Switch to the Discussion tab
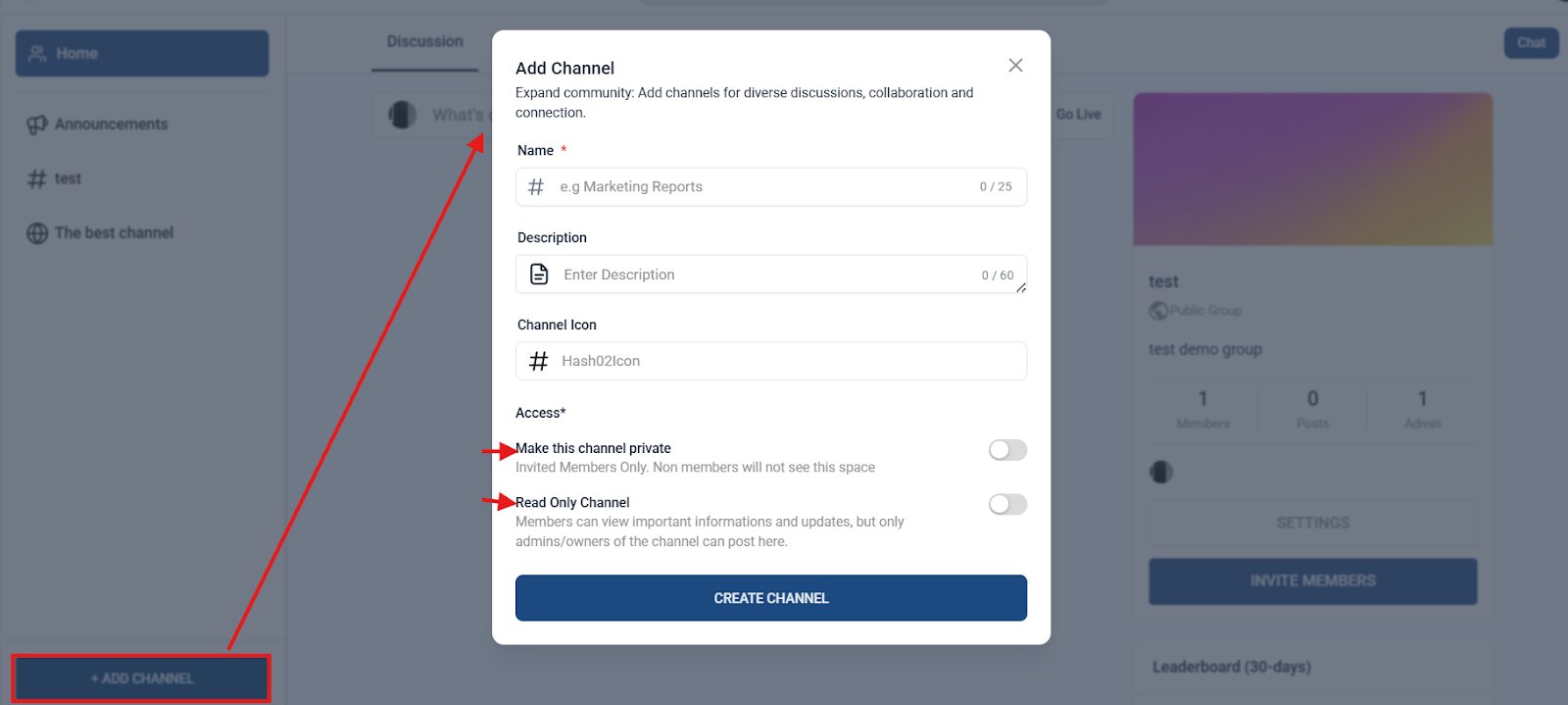This screenshot has height=705, width=1568. pyautogui.click(x=424, y=42)
